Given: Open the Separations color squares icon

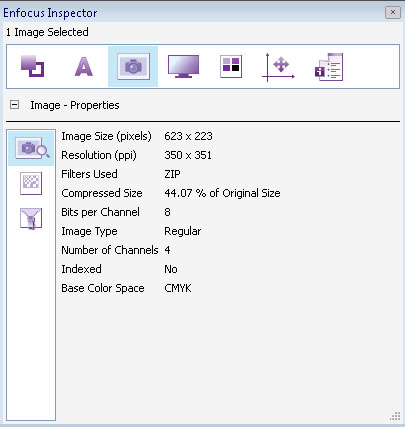Looking at the screenshot, I should pos(231,66).
